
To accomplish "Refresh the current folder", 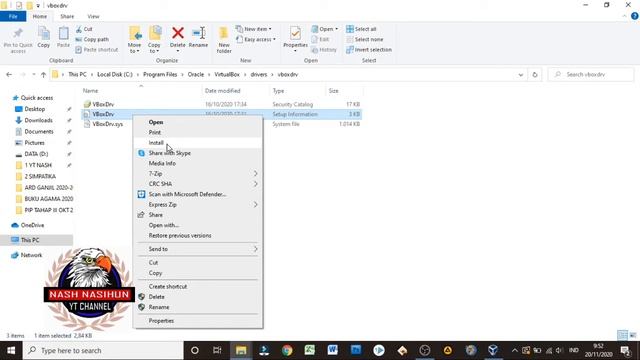I will coord(535,75).
